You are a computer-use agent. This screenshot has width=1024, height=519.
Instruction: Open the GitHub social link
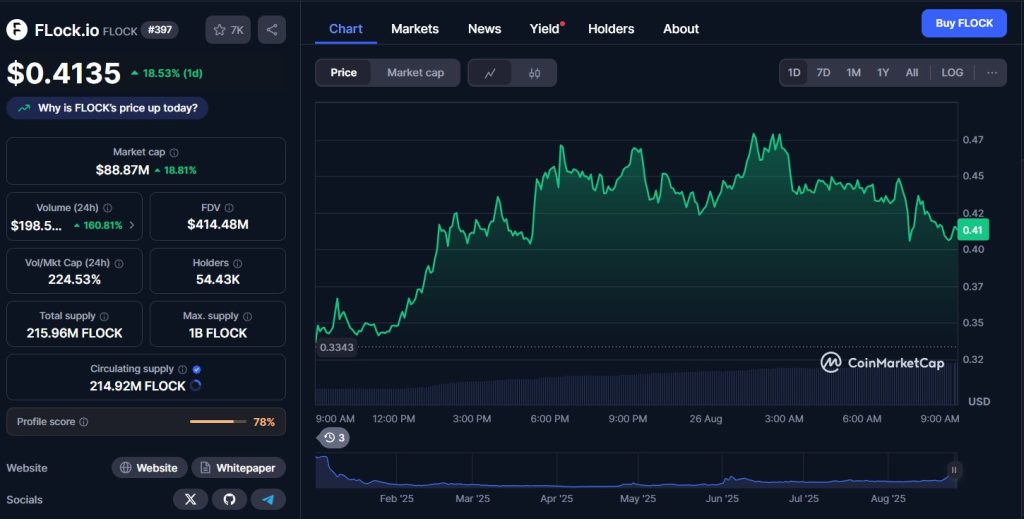click(x=229, y=498)
